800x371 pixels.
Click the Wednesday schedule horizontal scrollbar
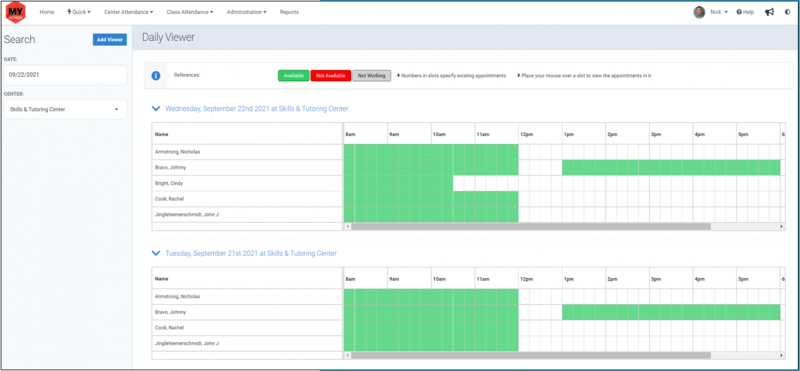tap(531, 227)
